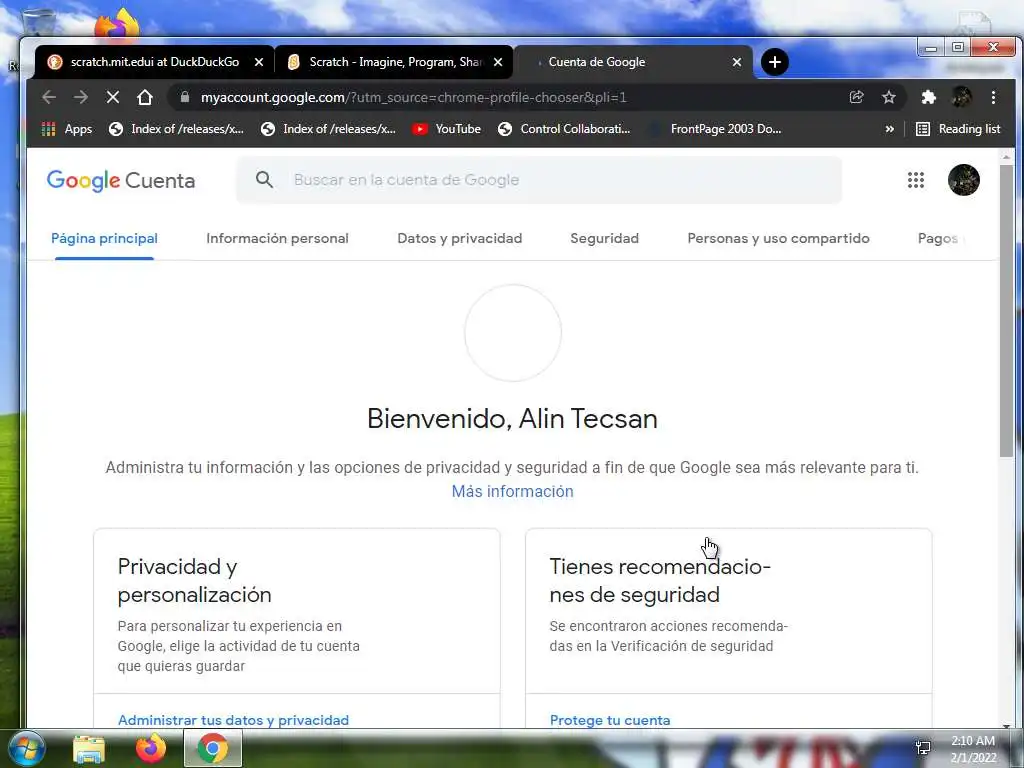Image resolution: width=1024 pixels, height=768 pixels.
Task: Show more bookmarks with the chevron
Action: 889,129
